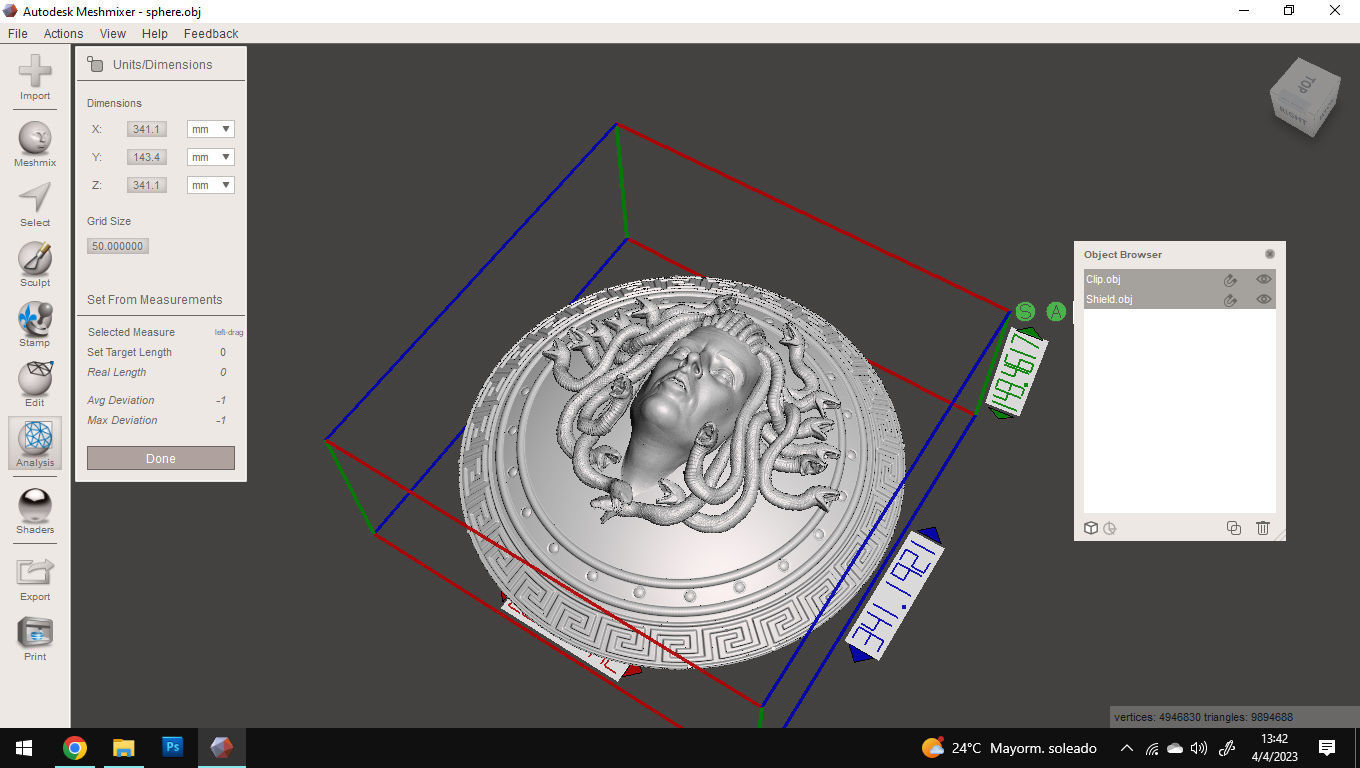Click the 143.4617 dimension label in viewport

tap(1017, 374)
